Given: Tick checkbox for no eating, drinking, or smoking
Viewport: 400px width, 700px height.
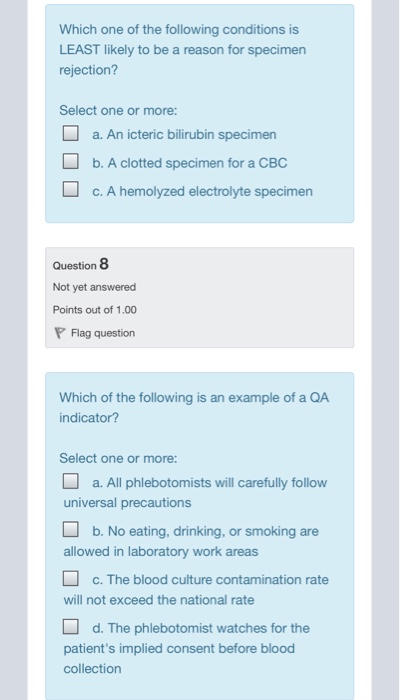Looking at the screenshot, I should tap(71, 529).
